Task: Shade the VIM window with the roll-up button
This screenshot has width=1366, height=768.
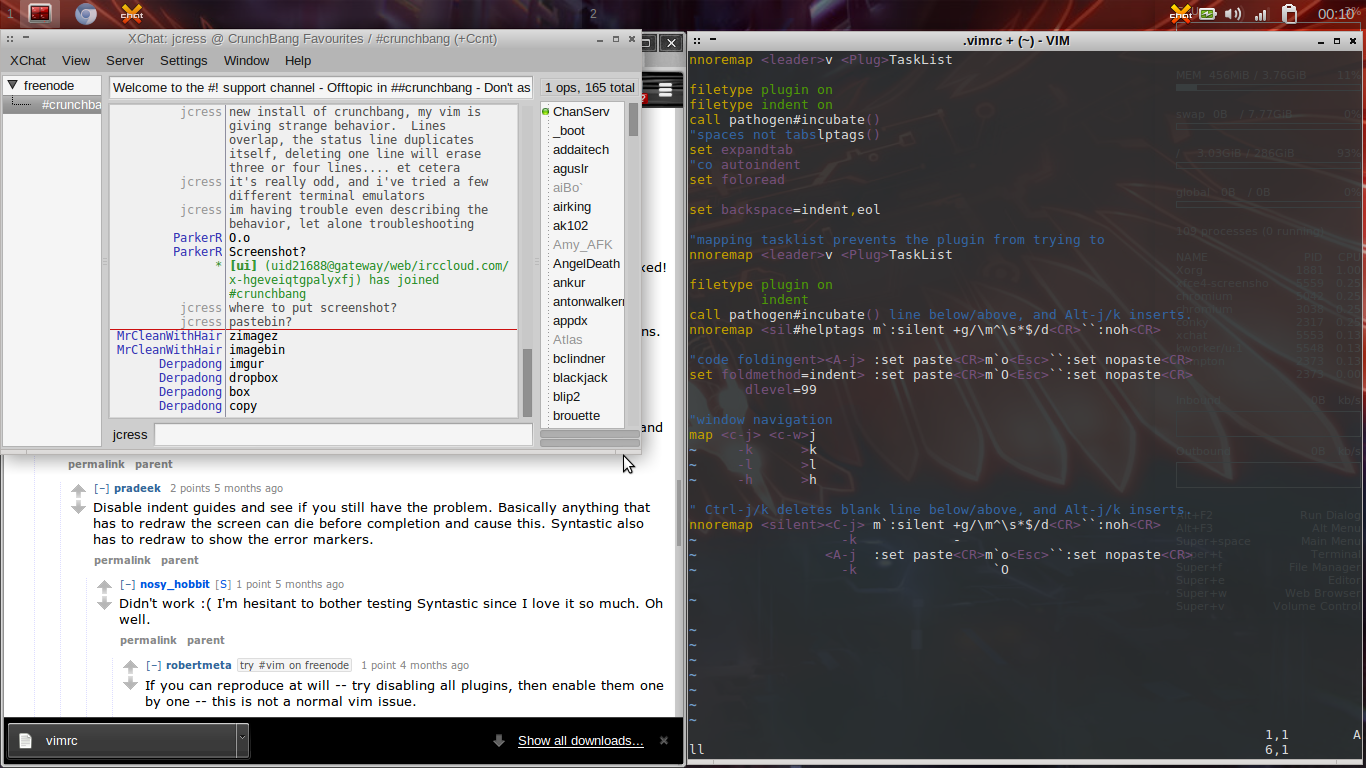Action: (x=713, y=40)
